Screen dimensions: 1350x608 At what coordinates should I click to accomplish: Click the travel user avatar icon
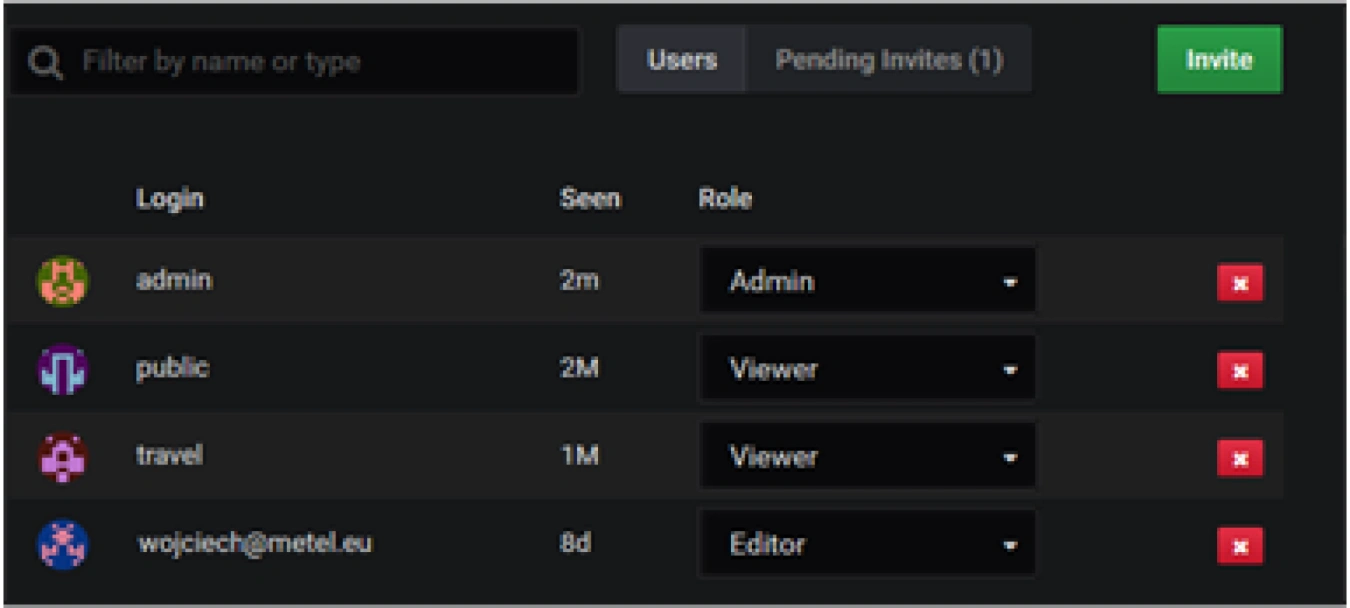(x=62, y=457)
